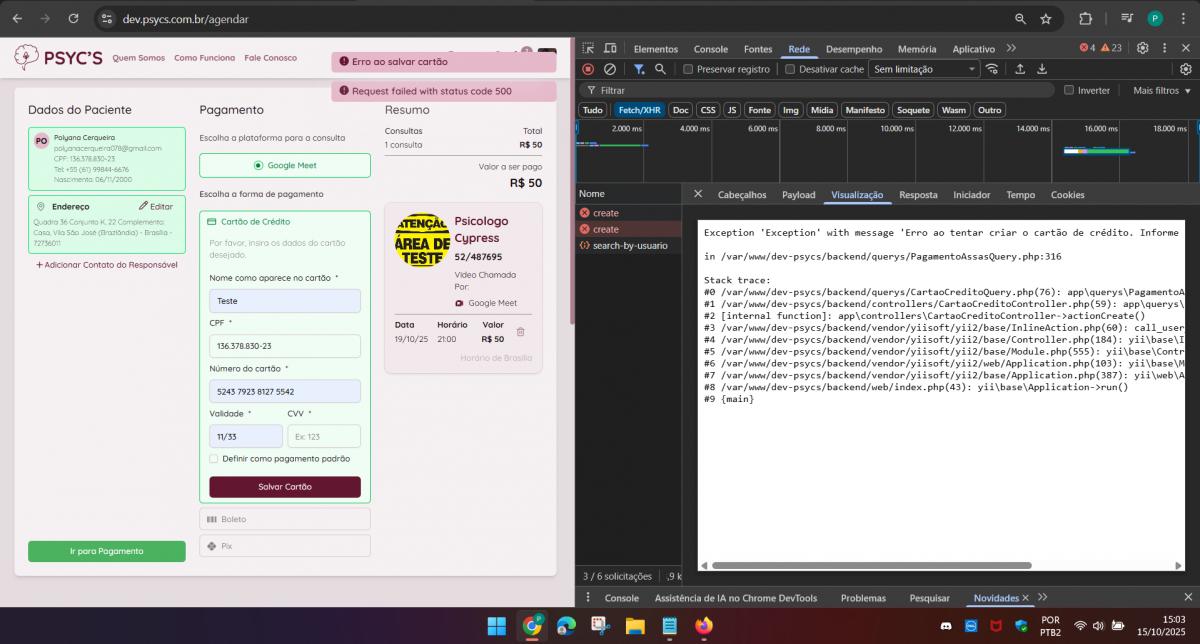The width and height of the screenshot is (1200, 644).
Task: Click the inspect element picker icon
Action: 588,48
